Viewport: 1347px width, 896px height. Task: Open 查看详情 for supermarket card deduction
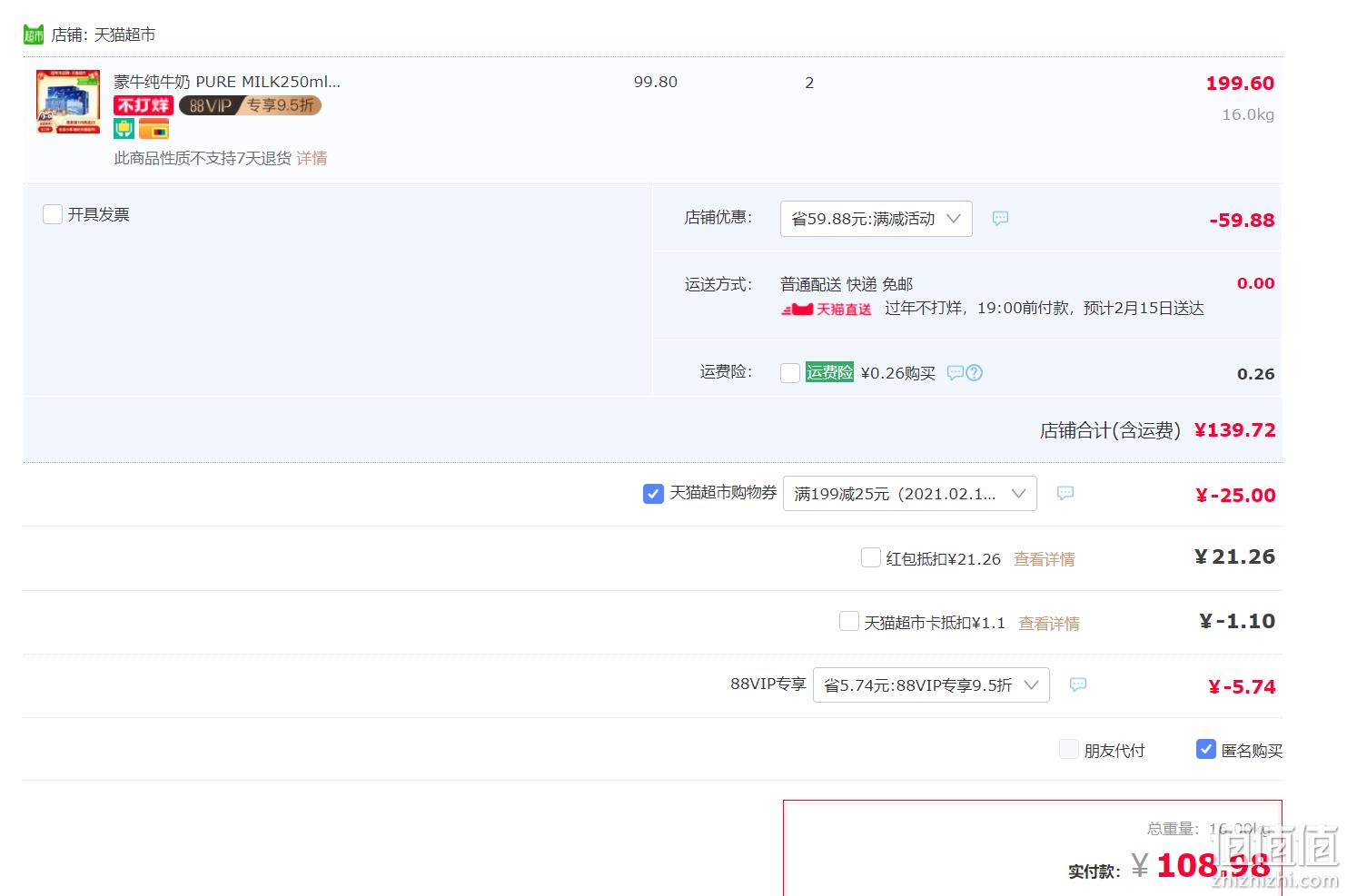click(x=1049, y=624)
